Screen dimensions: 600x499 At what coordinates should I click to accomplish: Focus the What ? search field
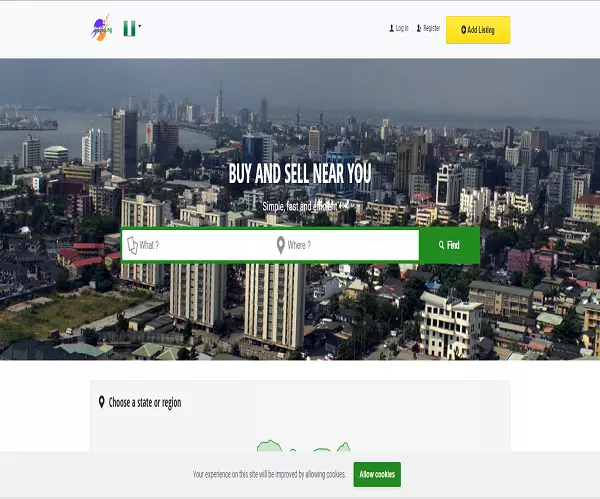coord(196,245)
